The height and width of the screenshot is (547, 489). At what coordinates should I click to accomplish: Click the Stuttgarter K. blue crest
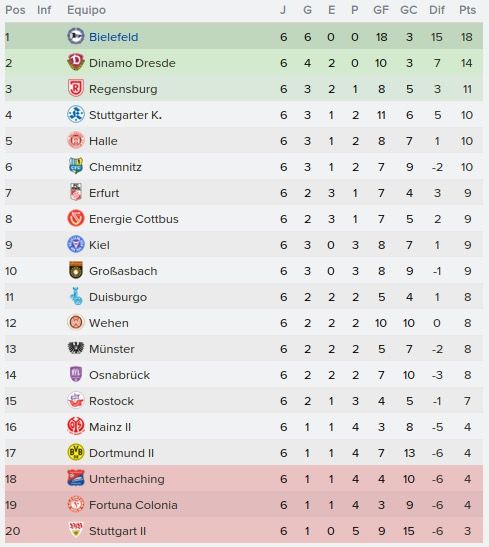(76, 114)
